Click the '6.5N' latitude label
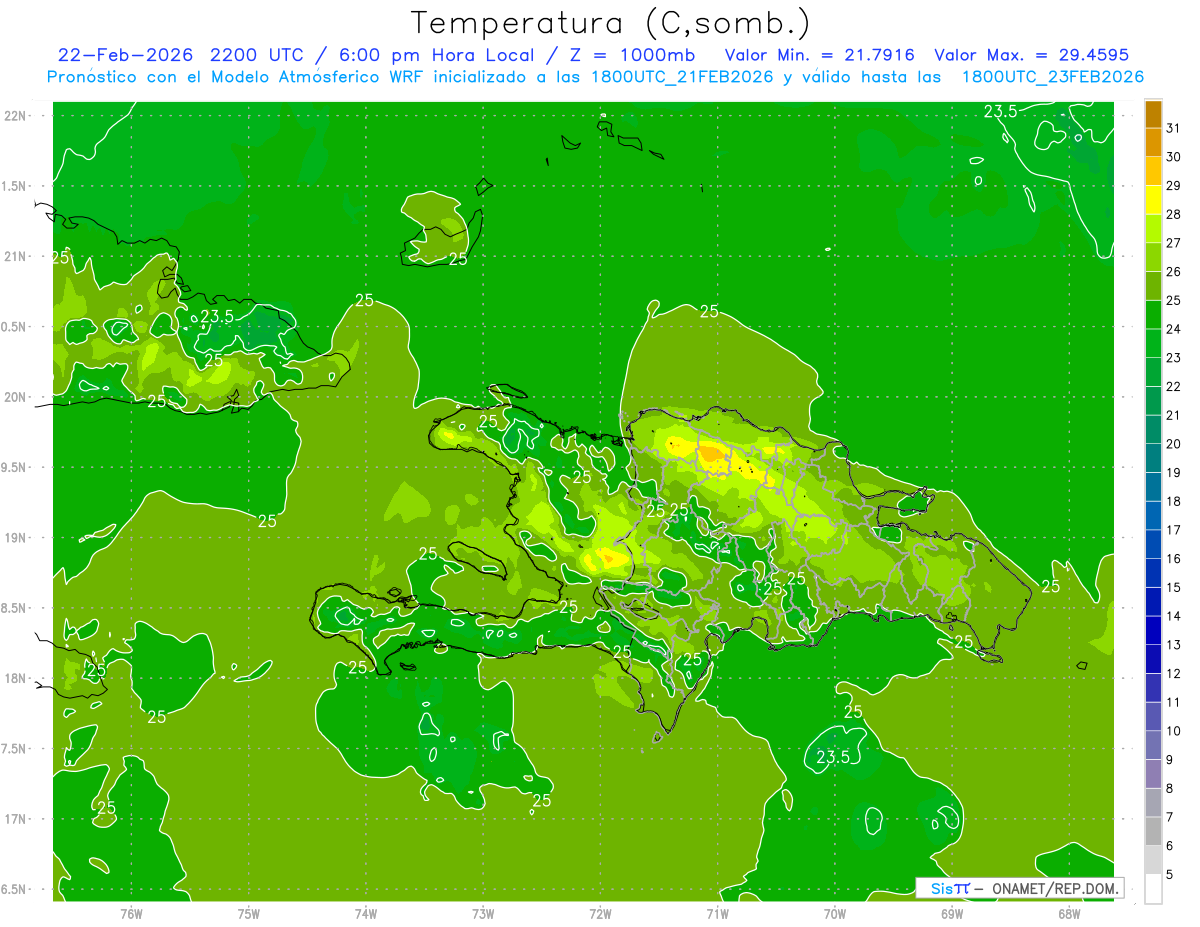This screenshot has height=927, width=1200. [x=15, y=889]
